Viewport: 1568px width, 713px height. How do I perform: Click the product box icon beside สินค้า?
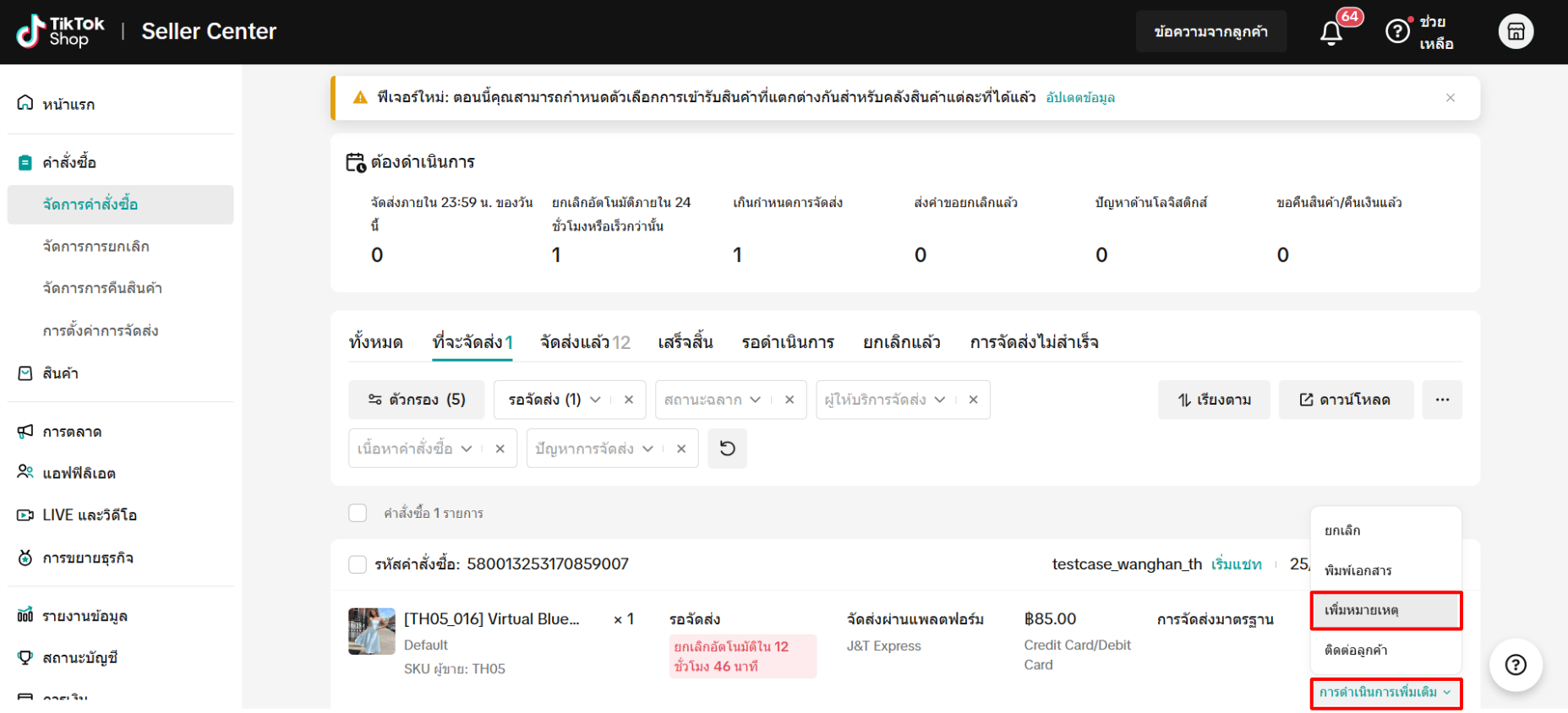pyautogui.click(x=25, y=373)
